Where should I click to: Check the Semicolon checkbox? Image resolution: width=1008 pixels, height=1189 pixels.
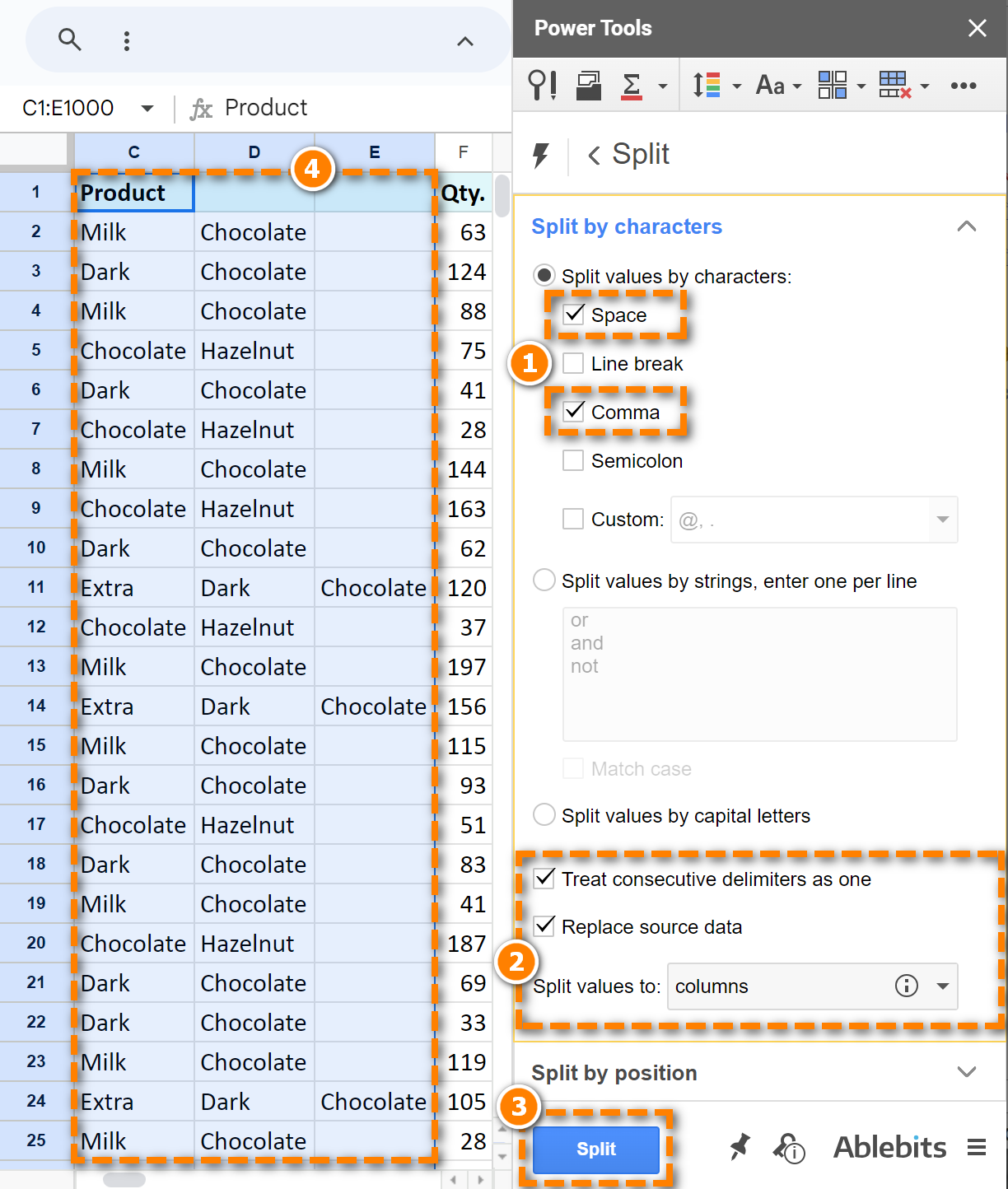[x=573, y=460]
